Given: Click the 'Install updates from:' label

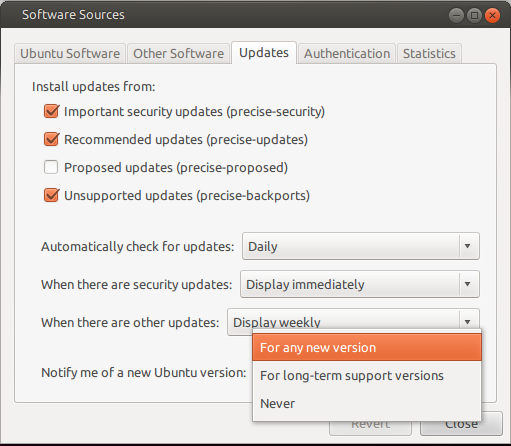Looking at the screenshot, I should (x=94, y=87).
